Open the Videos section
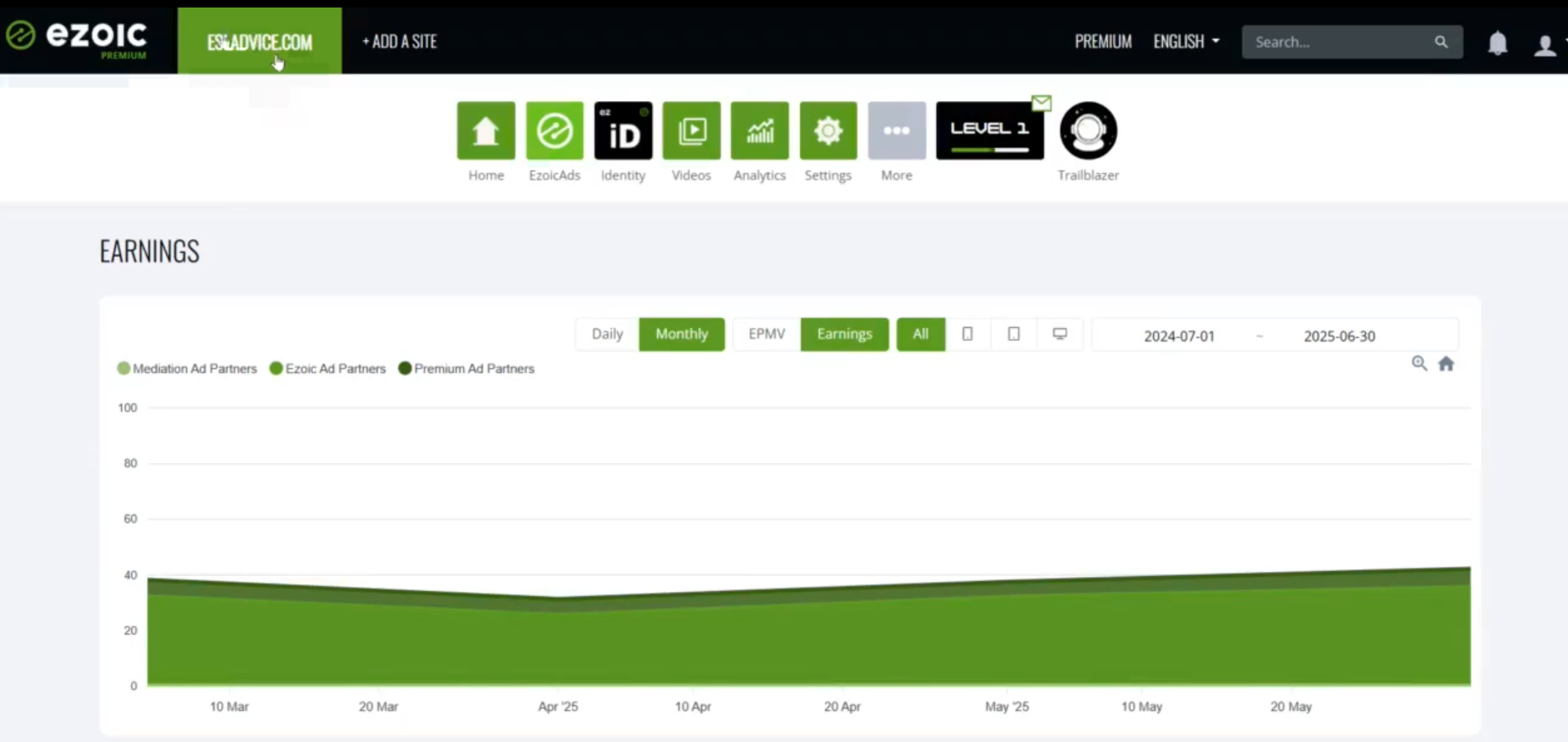This screenshot has height=742, width=1568. click(x=691, y=131)
